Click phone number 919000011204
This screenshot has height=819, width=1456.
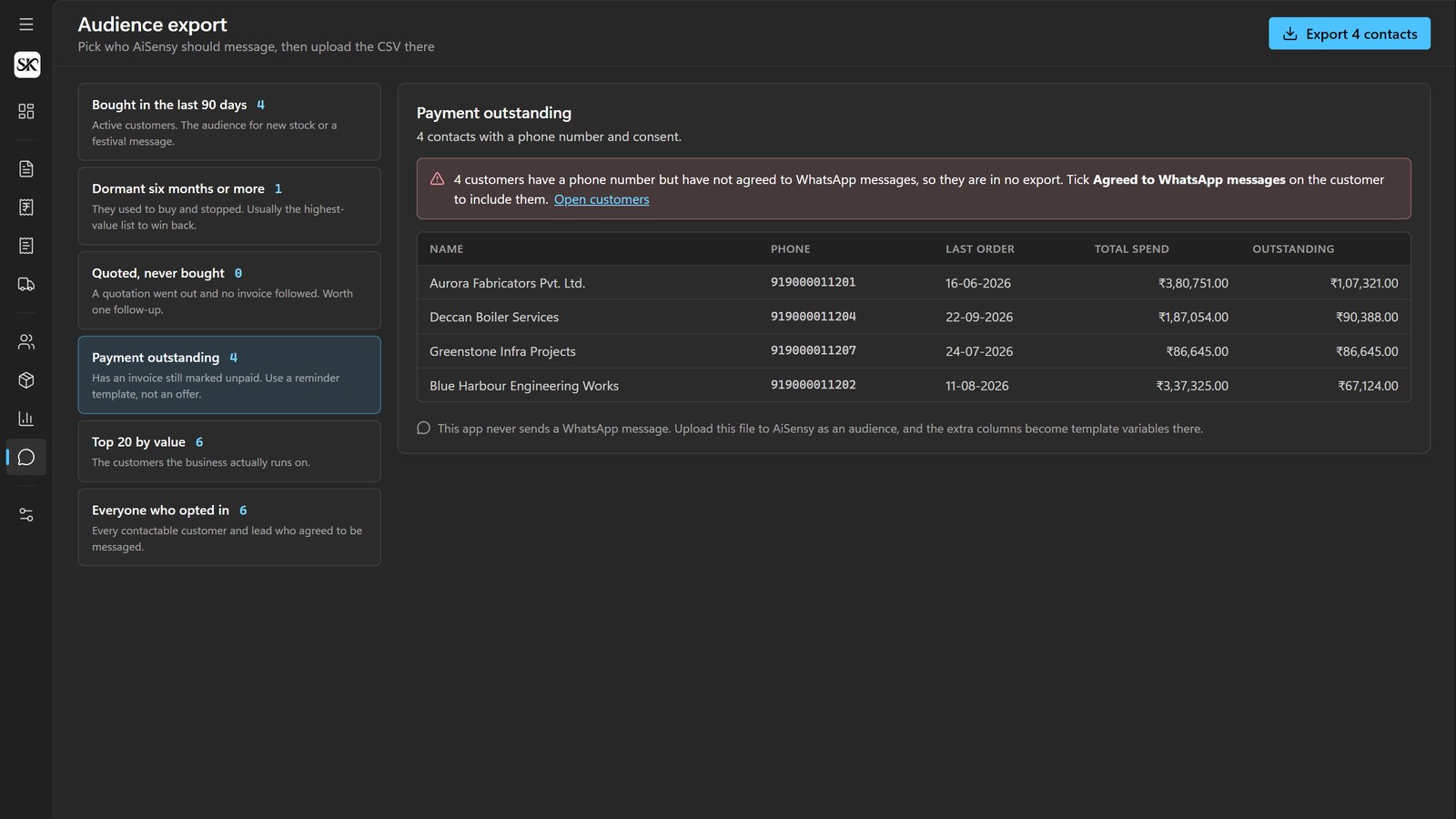(x=814, y=317)
